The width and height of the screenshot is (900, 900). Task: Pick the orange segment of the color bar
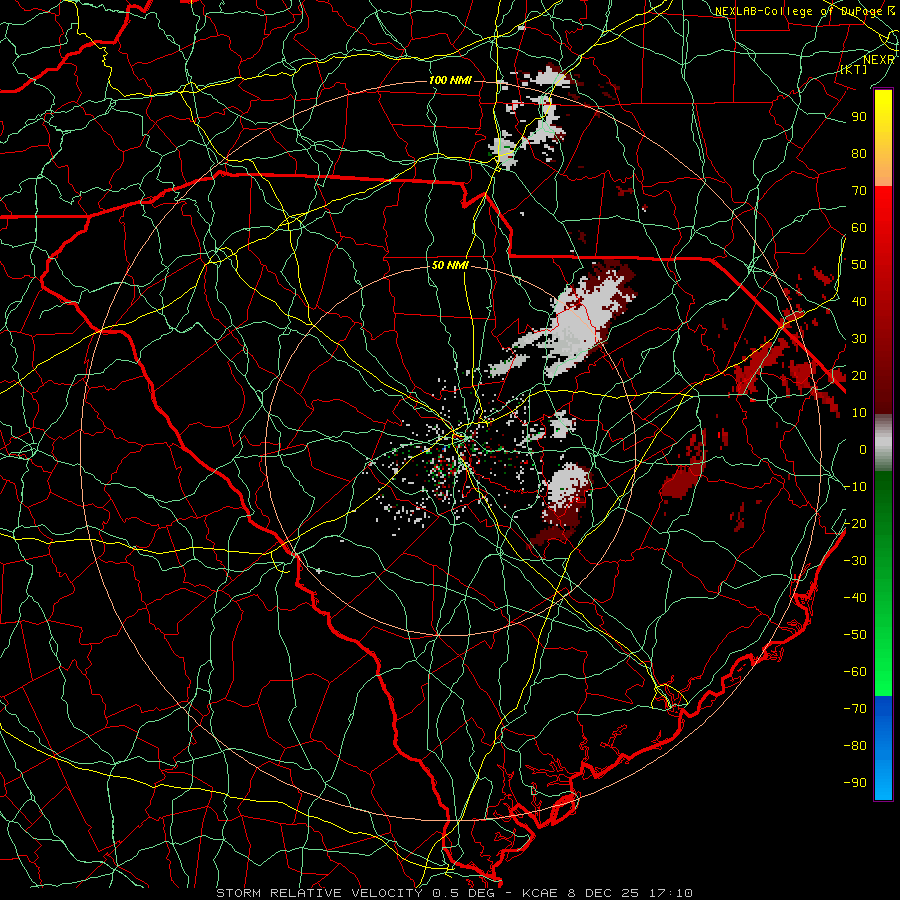click(883, 169)
